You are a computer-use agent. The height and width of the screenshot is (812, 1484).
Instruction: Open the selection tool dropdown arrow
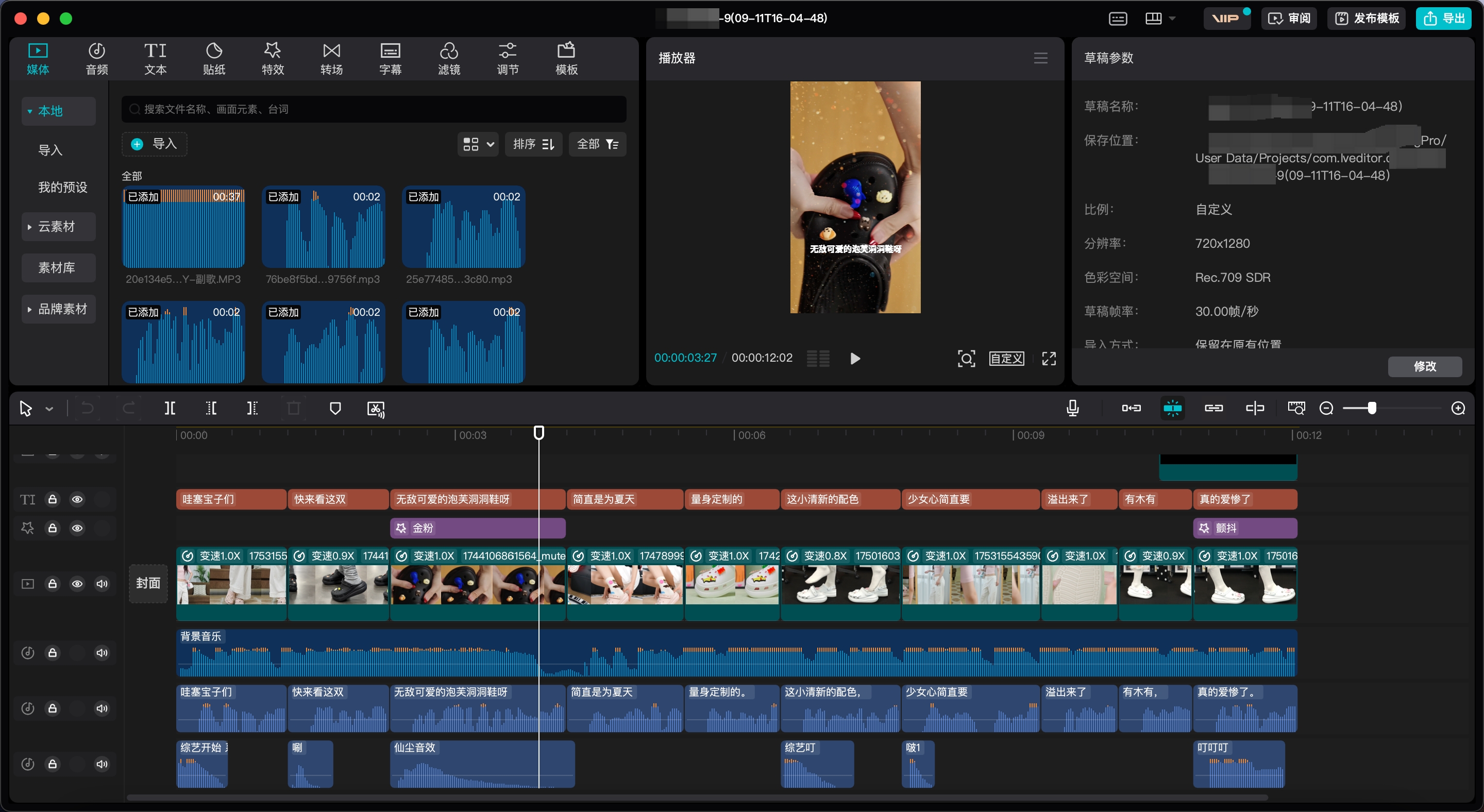49,409
